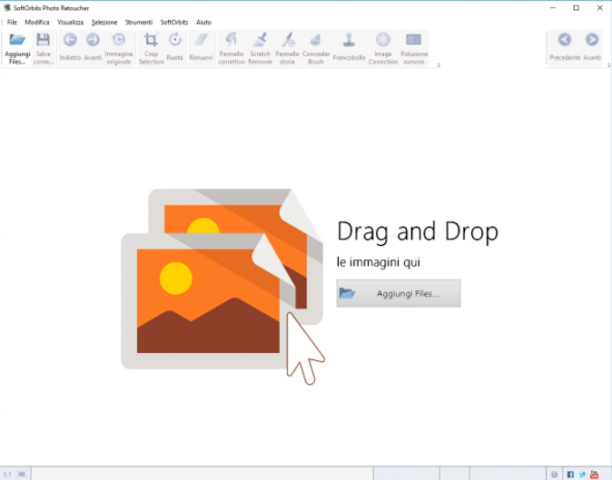Screen dimensions: 612x480
Task: Click the info icon in the status bar
Action: point(554,475)
